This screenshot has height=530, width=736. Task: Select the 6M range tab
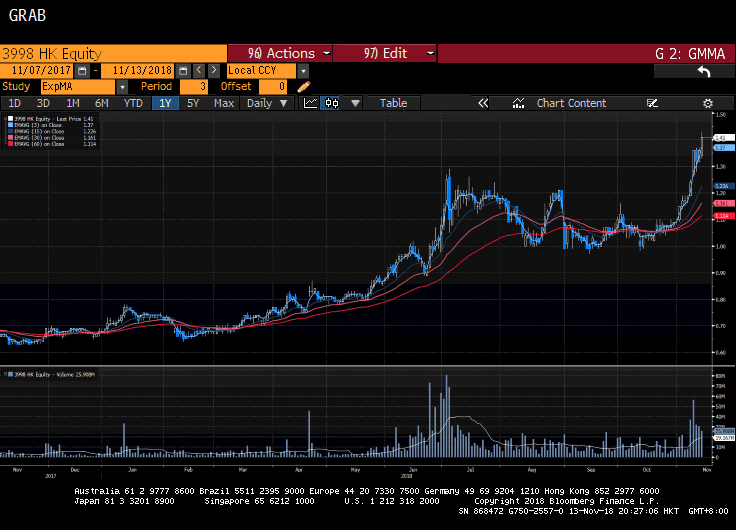pos(101,103)
